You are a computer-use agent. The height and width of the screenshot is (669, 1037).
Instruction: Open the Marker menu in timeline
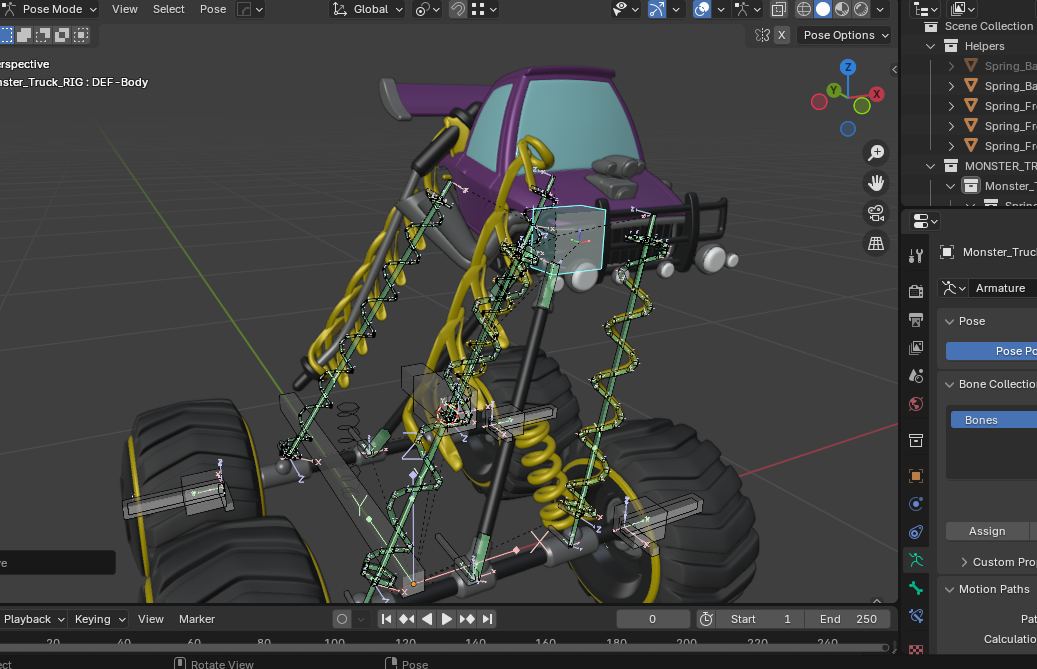[197, 619]
